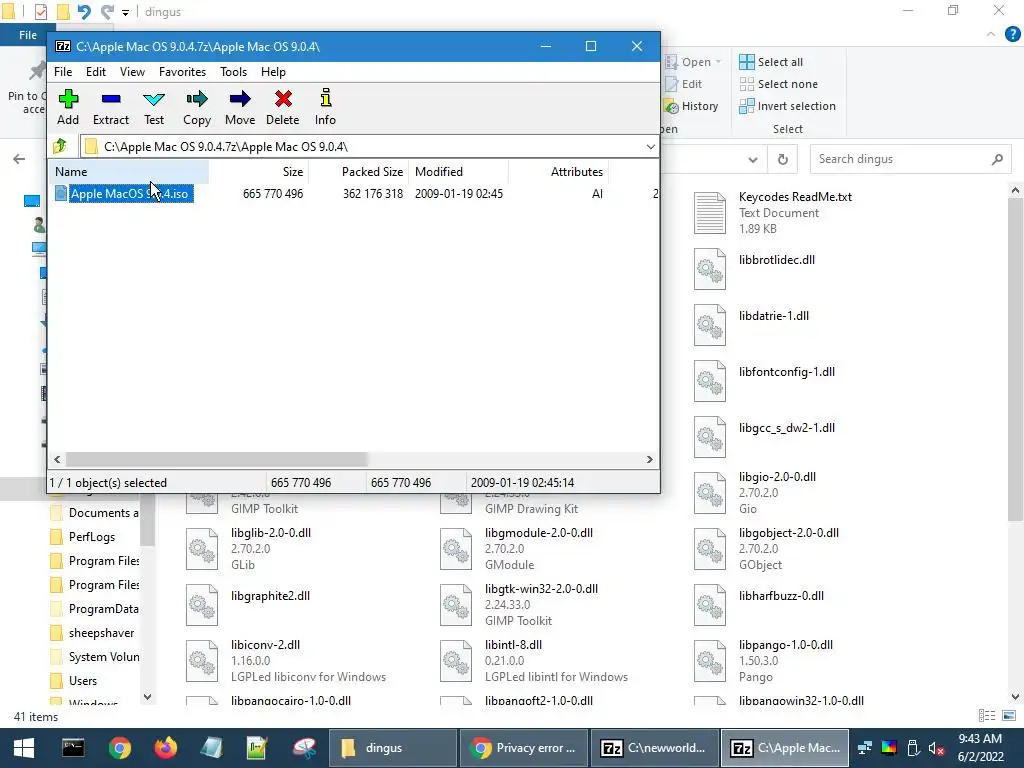Viewport: 1024px width, 768px height.
Task: Select libglib-2.0-0.dll file
Action: tap(249, 549)
